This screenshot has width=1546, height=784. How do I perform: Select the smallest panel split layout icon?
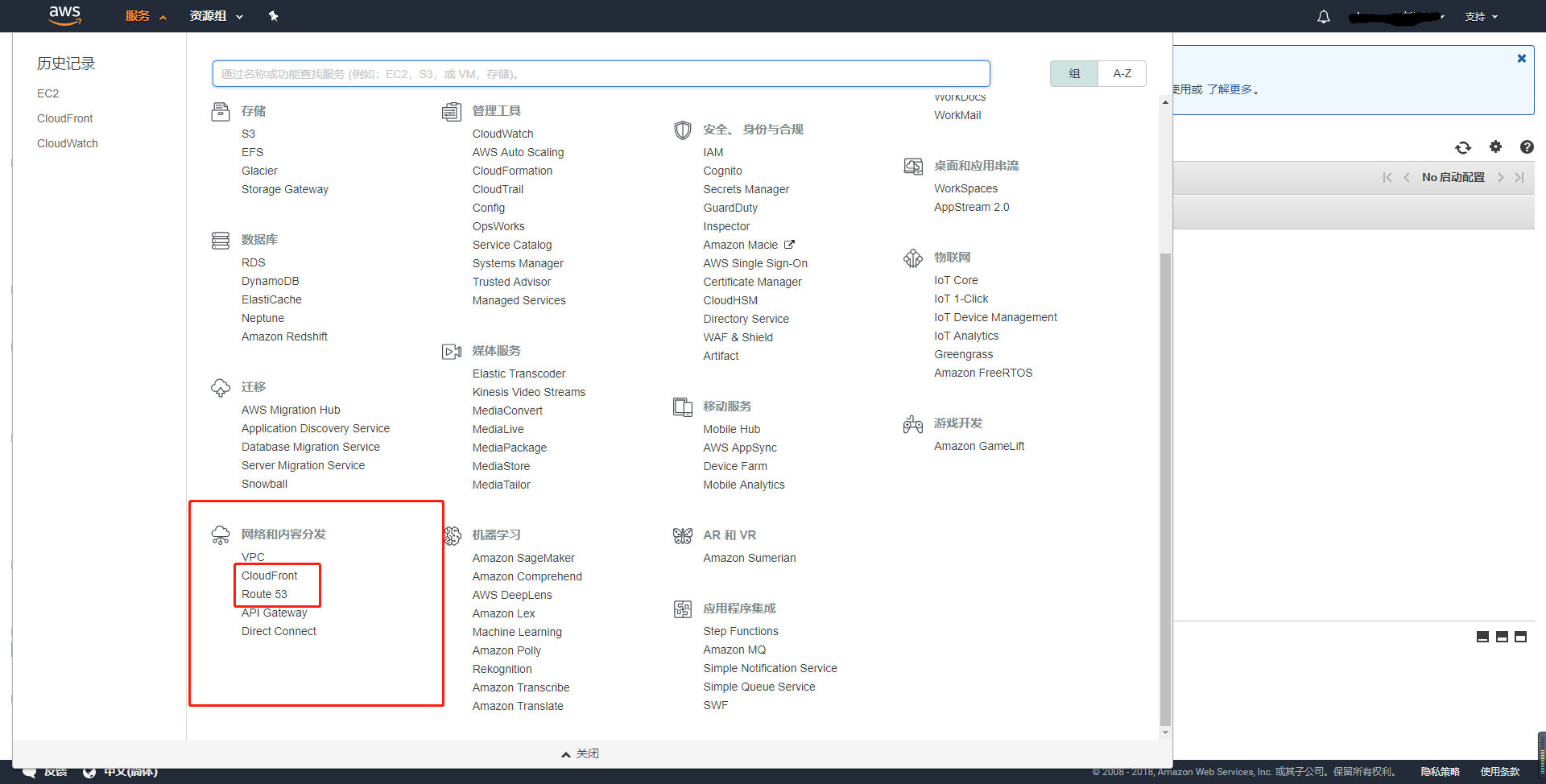[x=1482, y=637]
